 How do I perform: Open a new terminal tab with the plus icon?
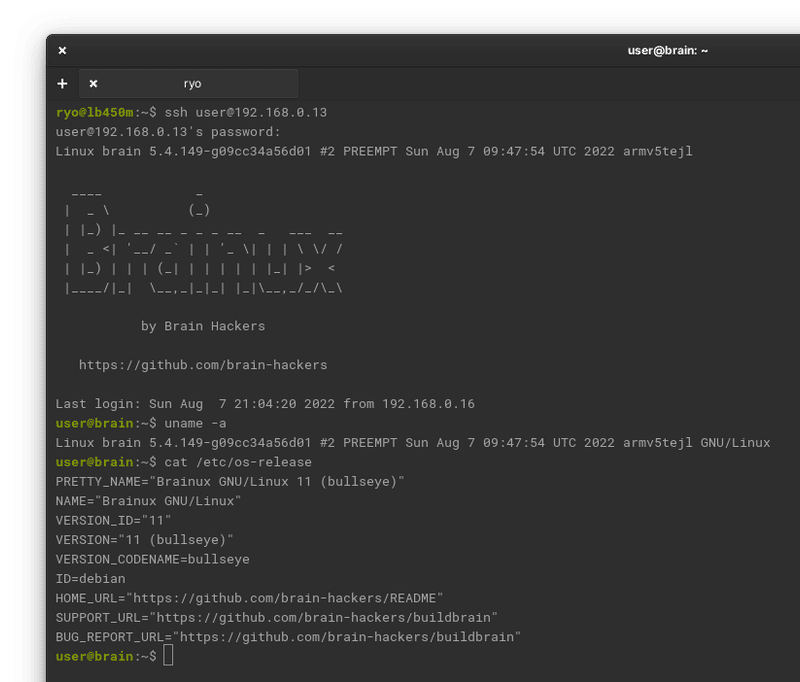point(63,84)
